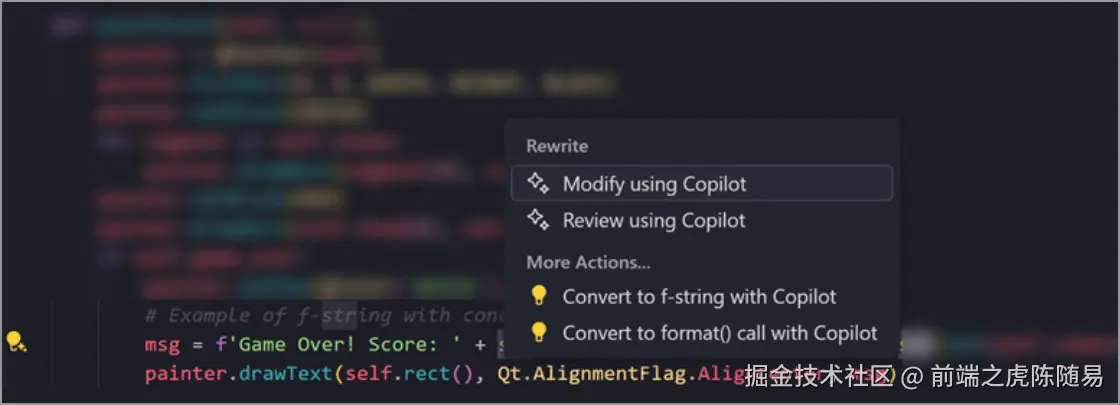Click the plus operator after the string
This screenshot has width=1120, height=405.
coord(480,346)
